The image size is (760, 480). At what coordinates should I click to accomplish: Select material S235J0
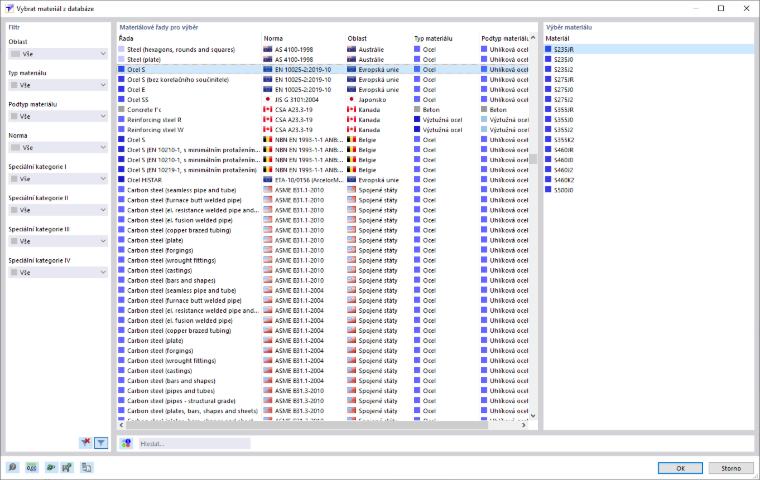tap(649, 59)
